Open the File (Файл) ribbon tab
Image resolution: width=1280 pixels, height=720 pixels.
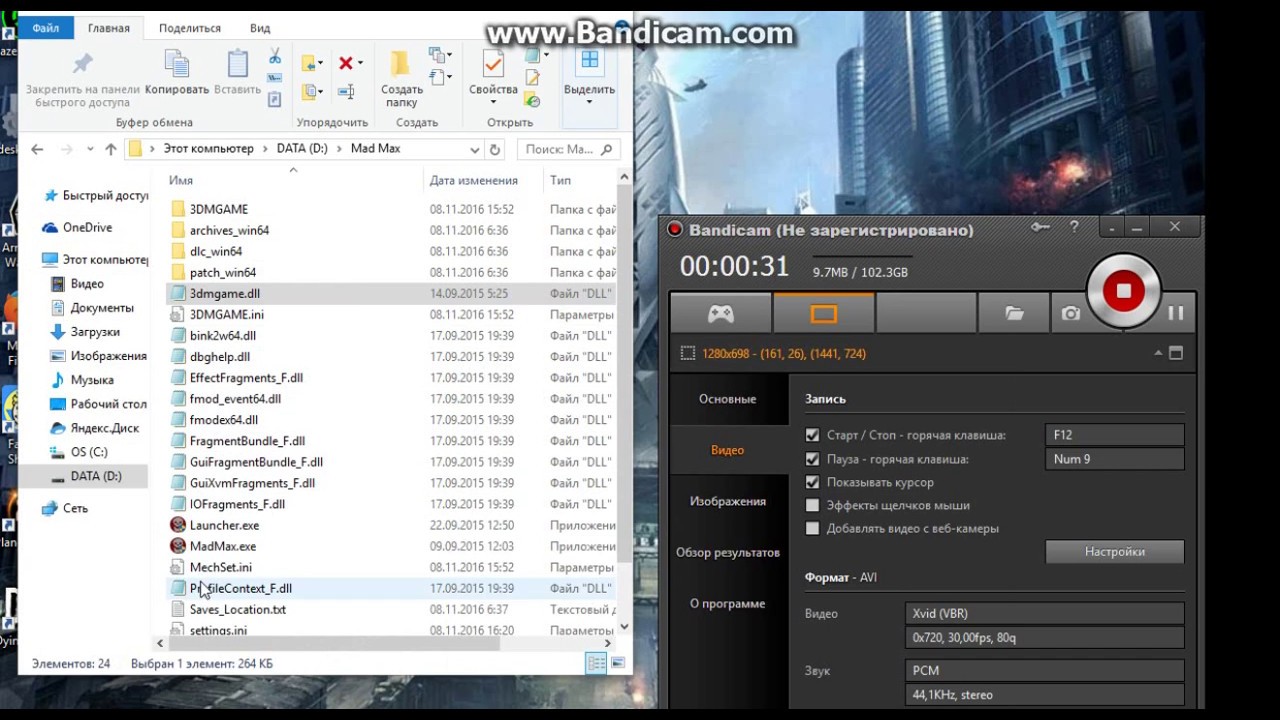(x=46, y=28)
